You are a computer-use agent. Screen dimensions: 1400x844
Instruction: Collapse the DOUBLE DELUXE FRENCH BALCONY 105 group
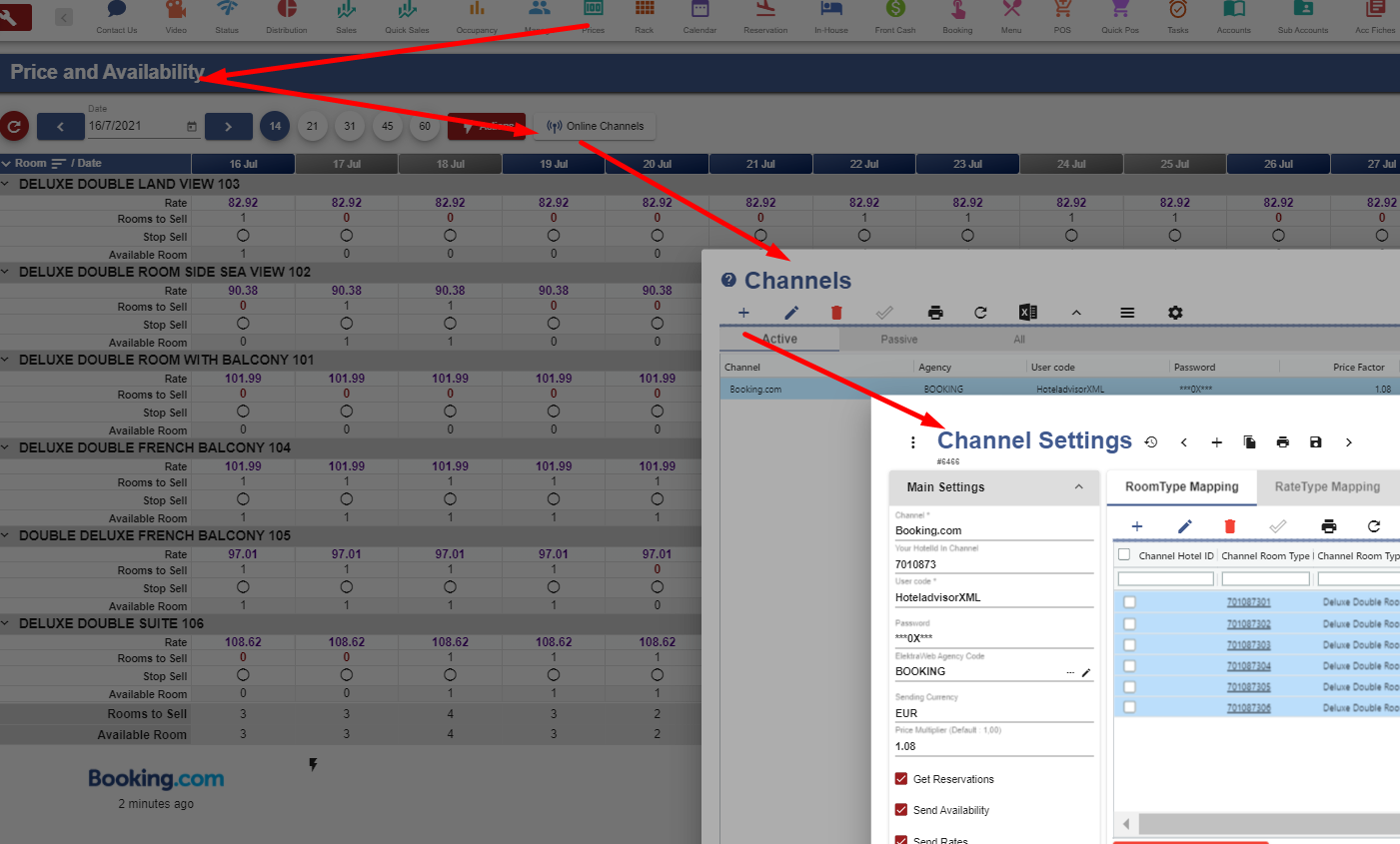click(6, 535)
